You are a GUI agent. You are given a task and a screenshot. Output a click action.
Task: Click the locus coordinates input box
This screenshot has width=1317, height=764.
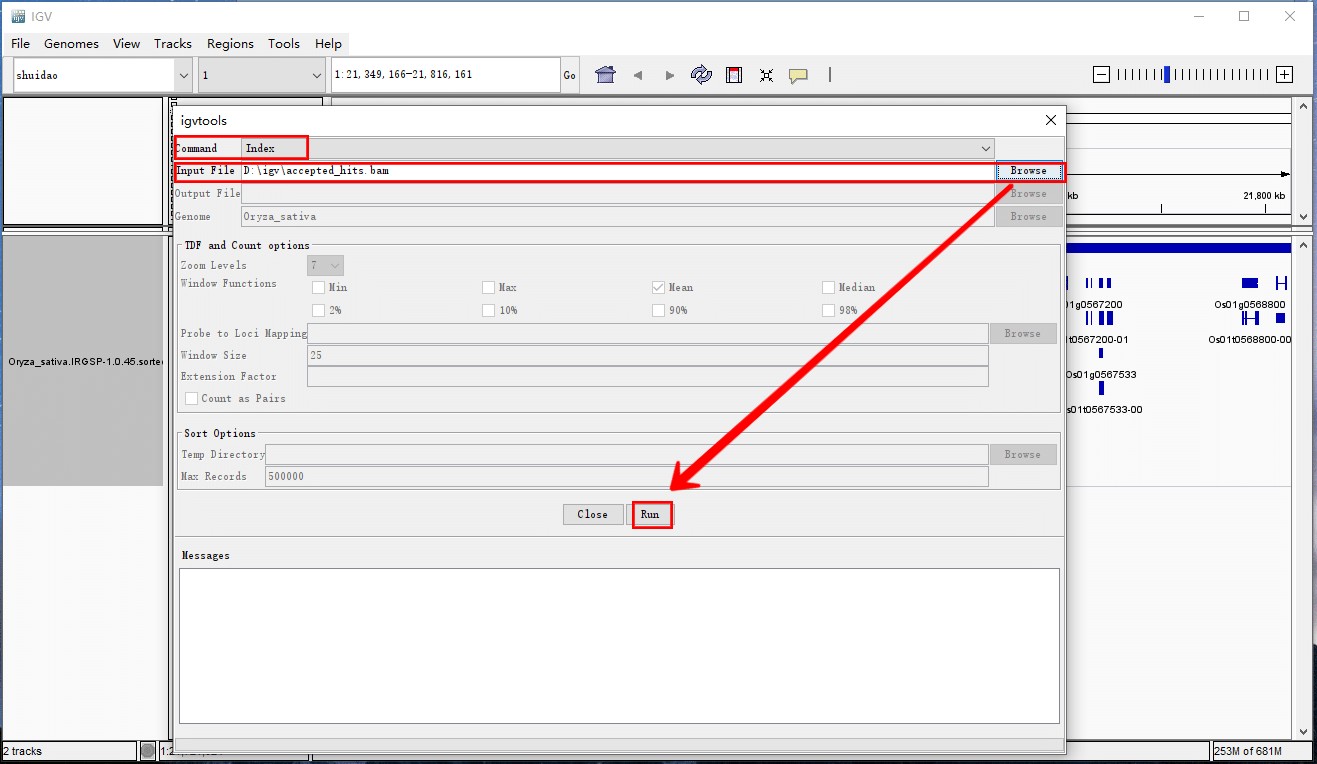(x=445, y=75)
